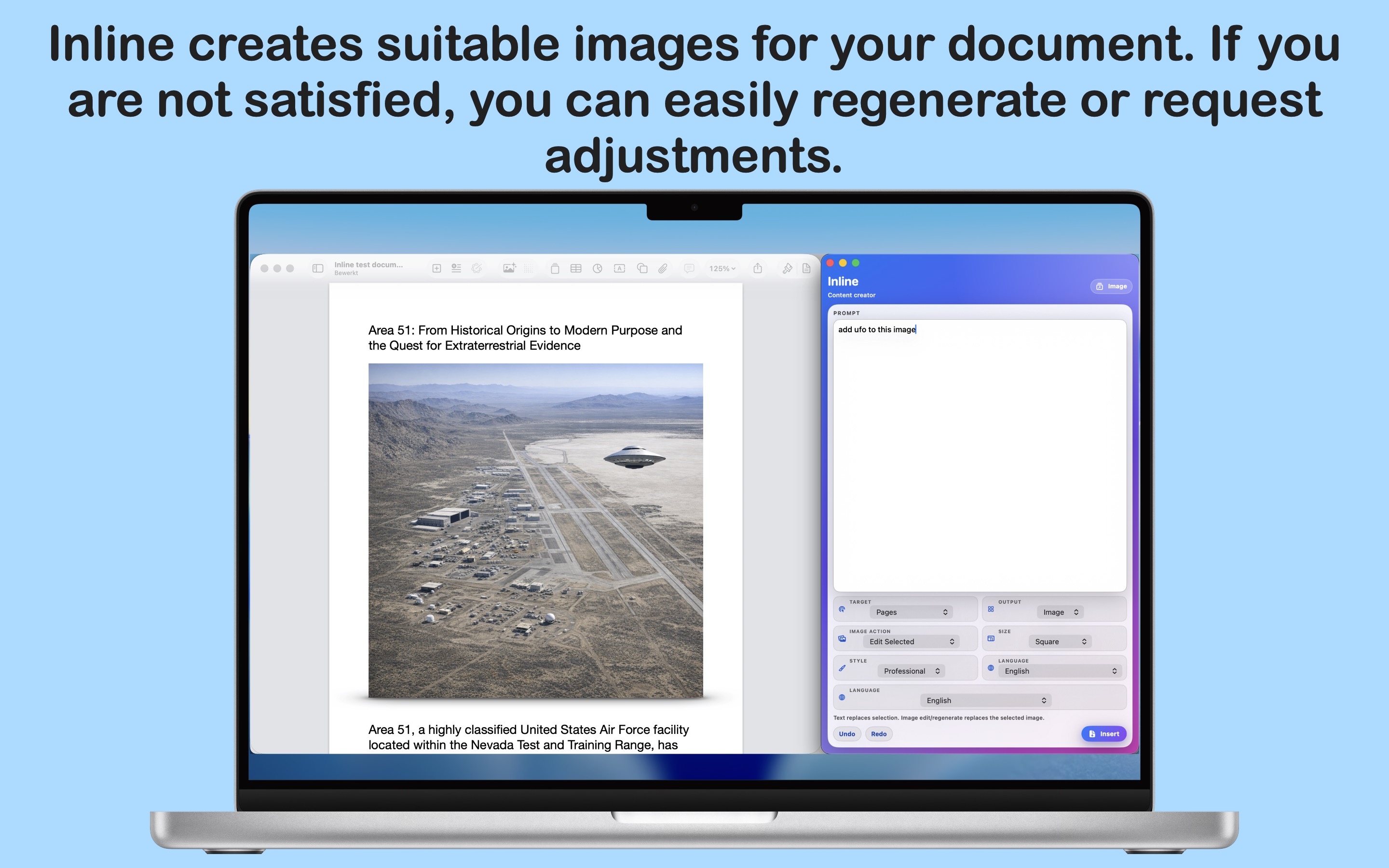
Task: Toggle the Format paintbrush inspector
Action: tap(787, 268)
